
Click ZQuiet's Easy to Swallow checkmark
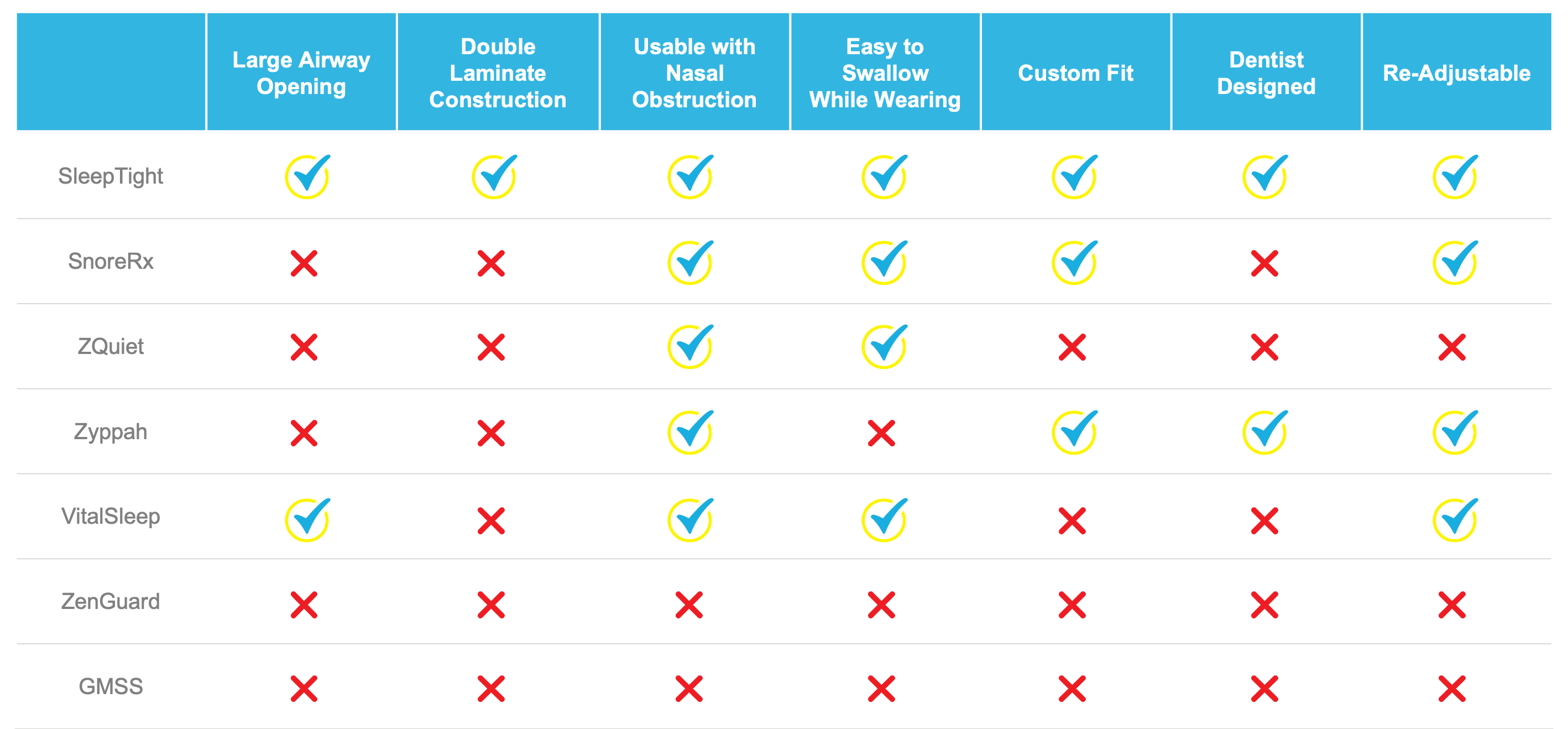(885, 347)
